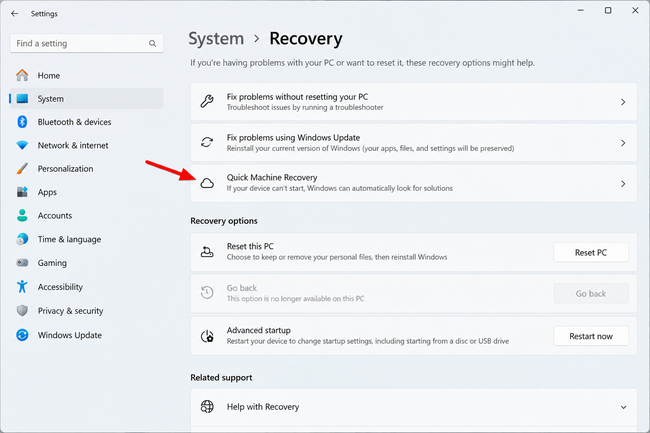Click the Privacy shield icon
The image size is (650, 433).
pos(22,311)
